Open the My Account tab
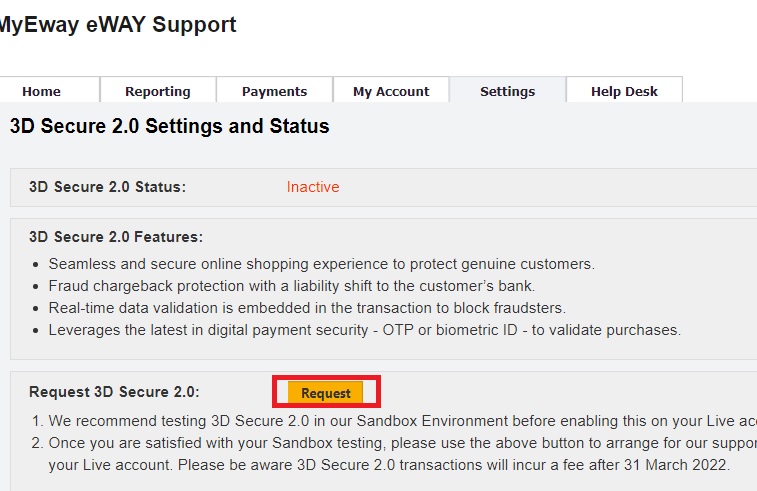The height and width of the screenshot is (491, 757). (391, 91)
